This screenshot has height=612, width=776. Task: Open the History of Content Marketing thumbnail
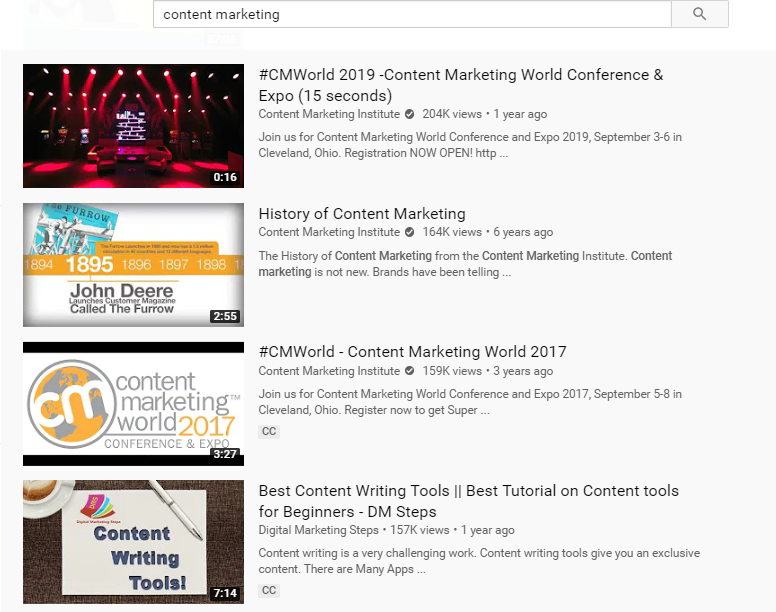pyautogui.click(x=133, y=265)
